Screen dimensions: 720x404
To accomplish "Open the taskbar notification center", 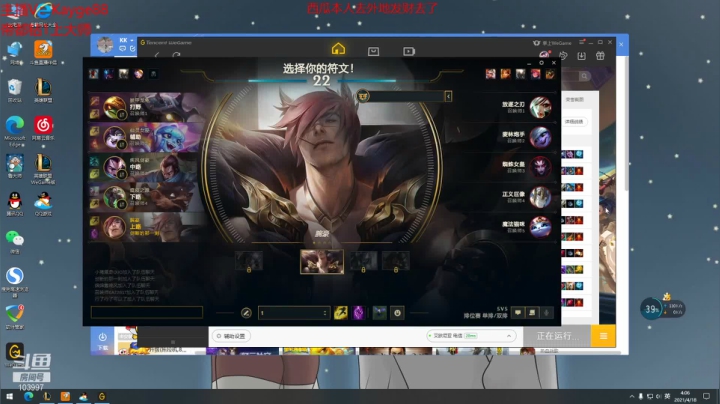I will 706,396.
